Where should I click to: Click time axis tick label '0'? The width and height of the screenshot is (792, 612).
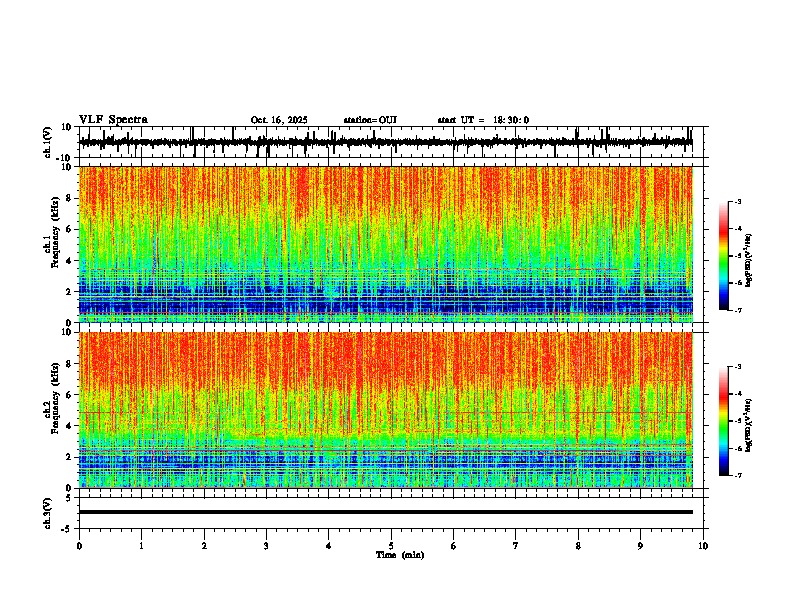click(79, 546)
